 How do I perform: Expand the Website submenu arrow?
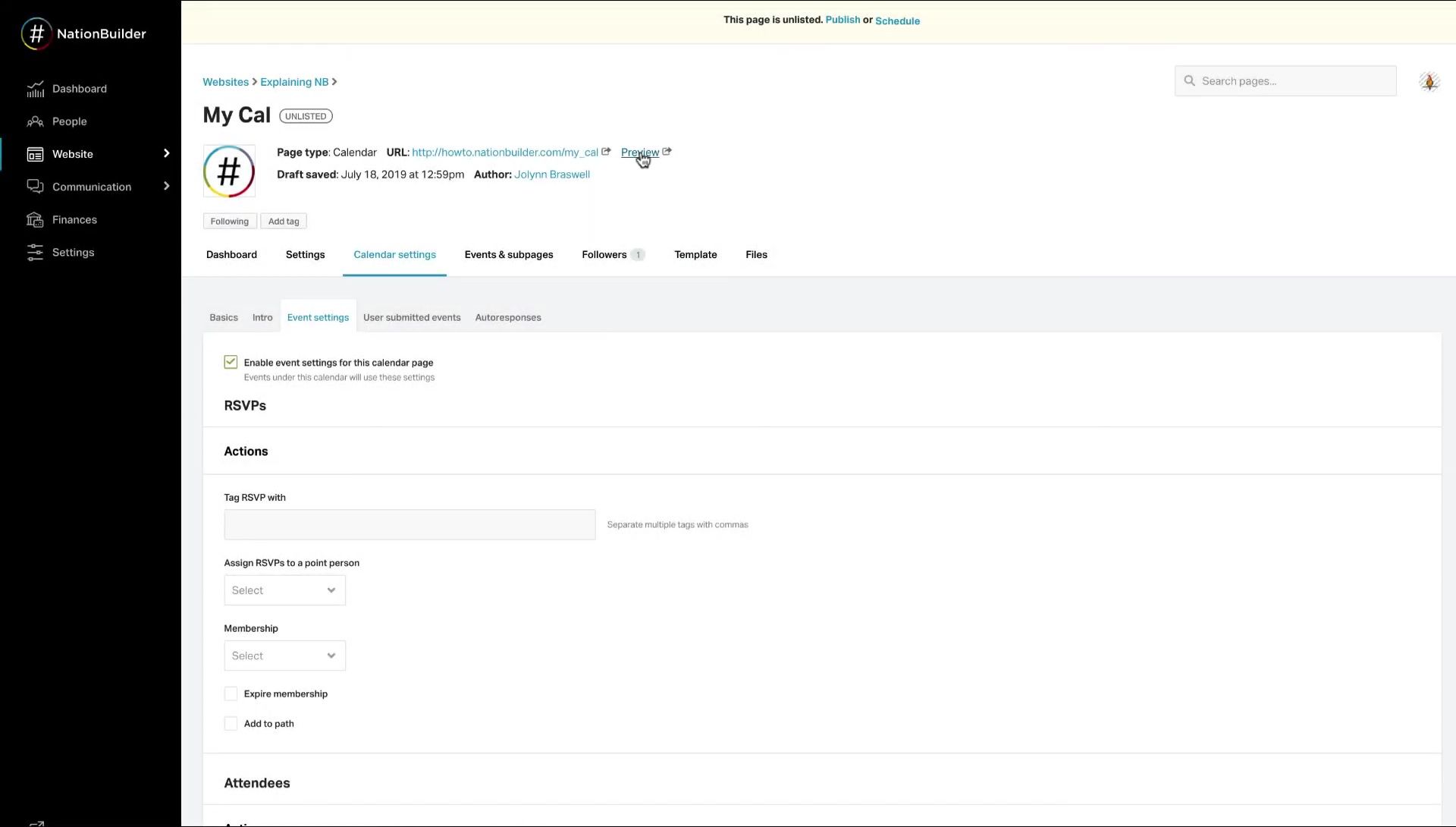coord(166,153)
